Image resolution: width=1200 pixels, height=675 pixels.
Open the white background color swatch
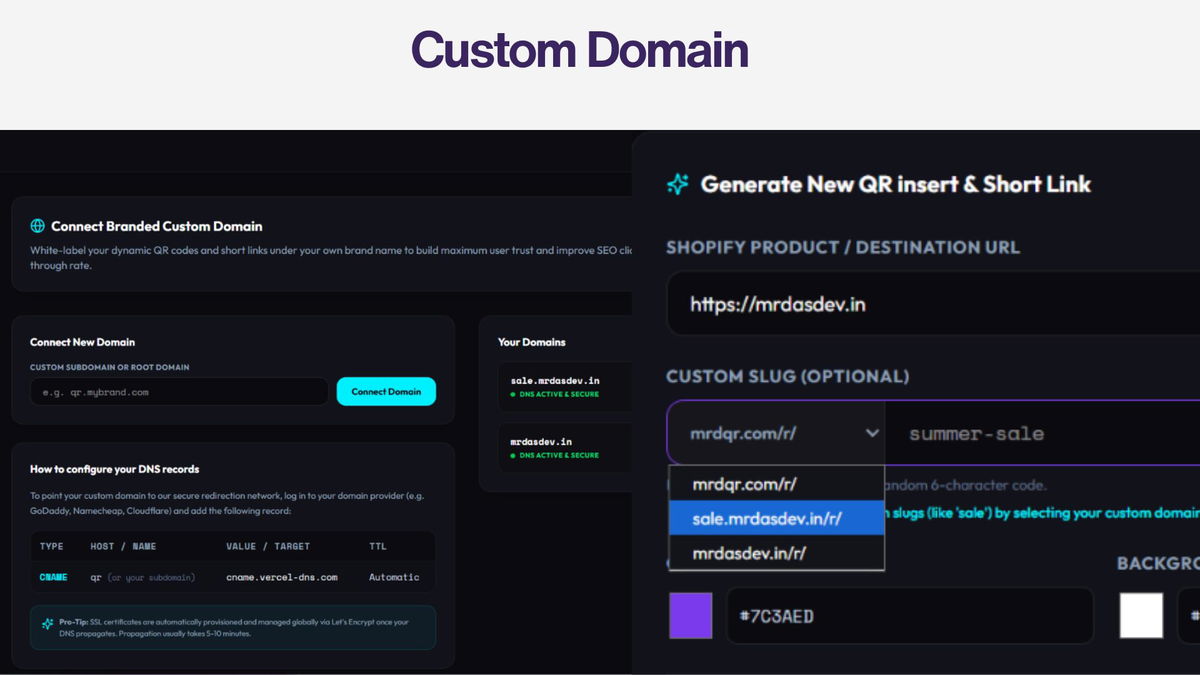click(1141, 615)
